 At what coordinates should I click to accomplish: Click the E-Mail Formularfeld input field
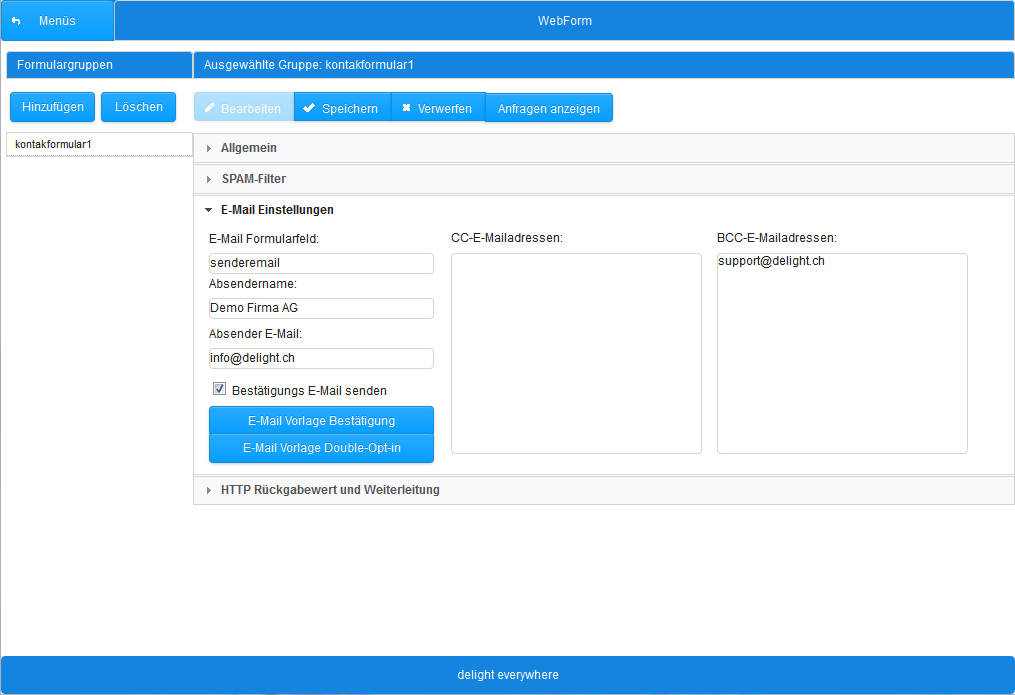(321, 263)
